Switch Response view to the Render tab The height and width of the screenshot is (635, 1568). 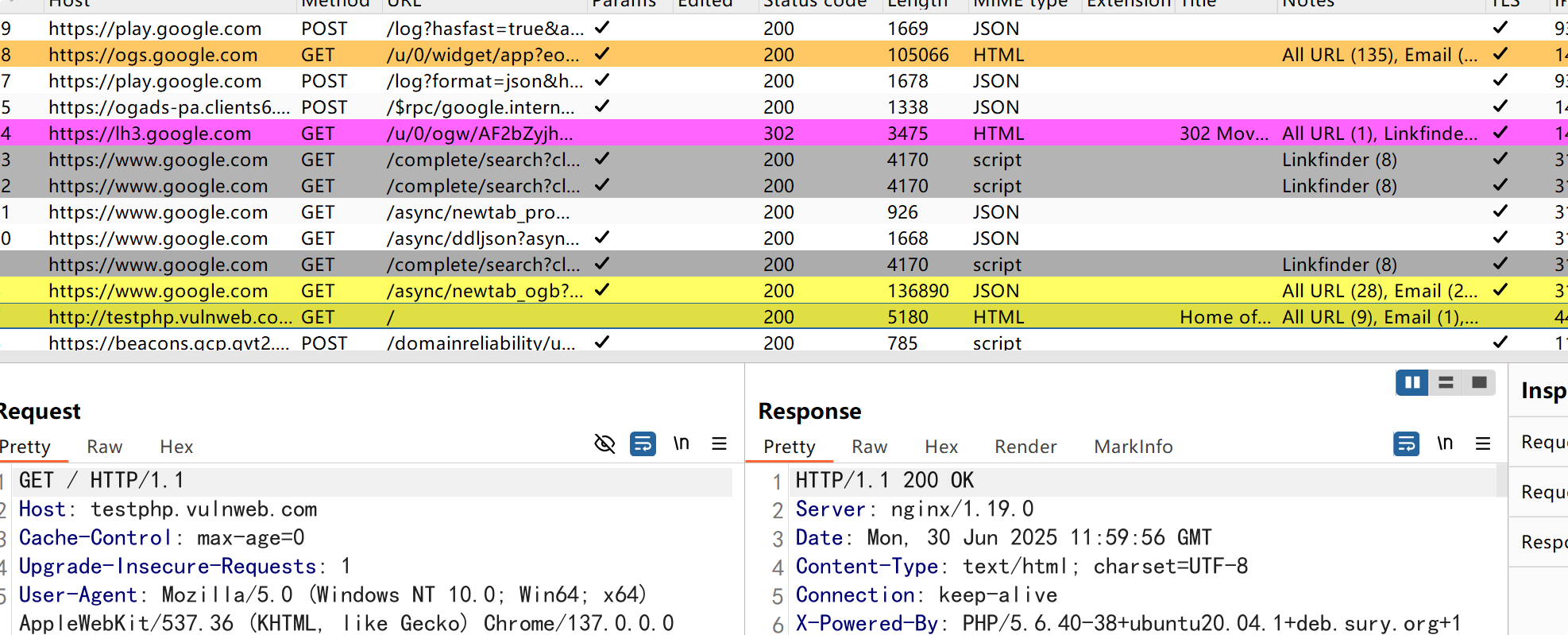click(1025, 447)
